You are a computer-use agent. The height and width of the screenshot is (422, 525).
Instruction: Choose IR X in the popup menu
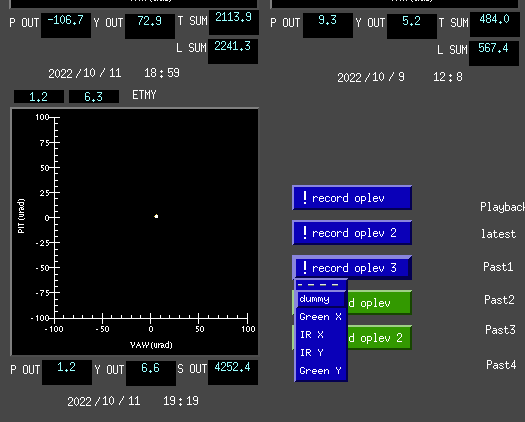pos(321,334)
